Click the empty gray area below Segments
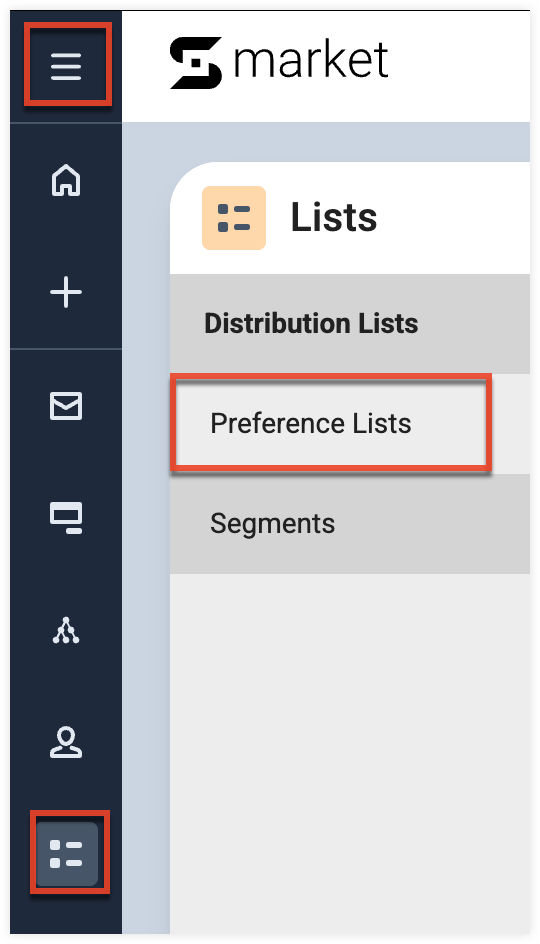This screenshot has height=944, width=540. 350,753
